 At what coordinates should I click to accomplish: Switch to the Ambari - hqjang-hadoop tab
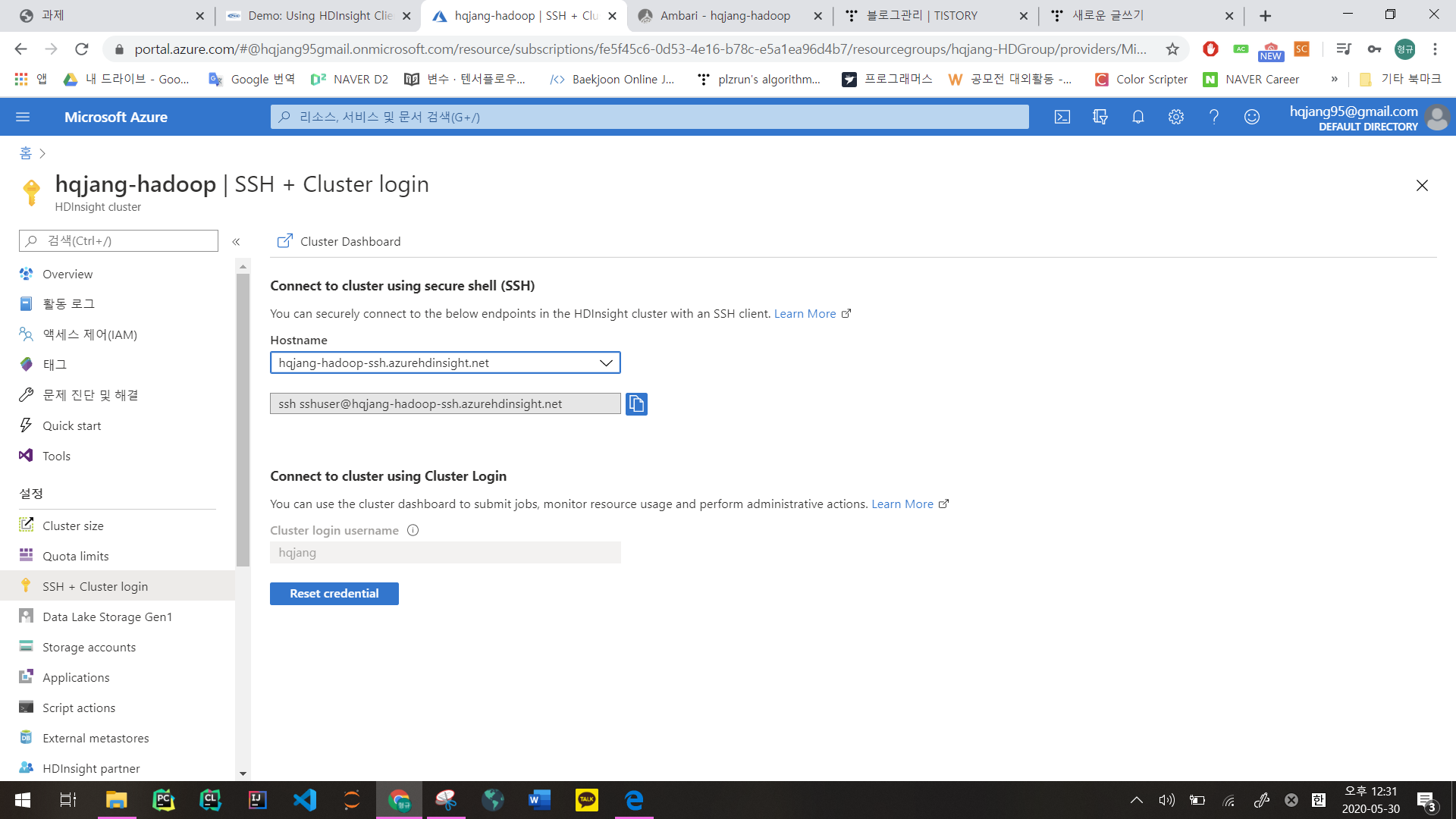(x=725, y=15)
